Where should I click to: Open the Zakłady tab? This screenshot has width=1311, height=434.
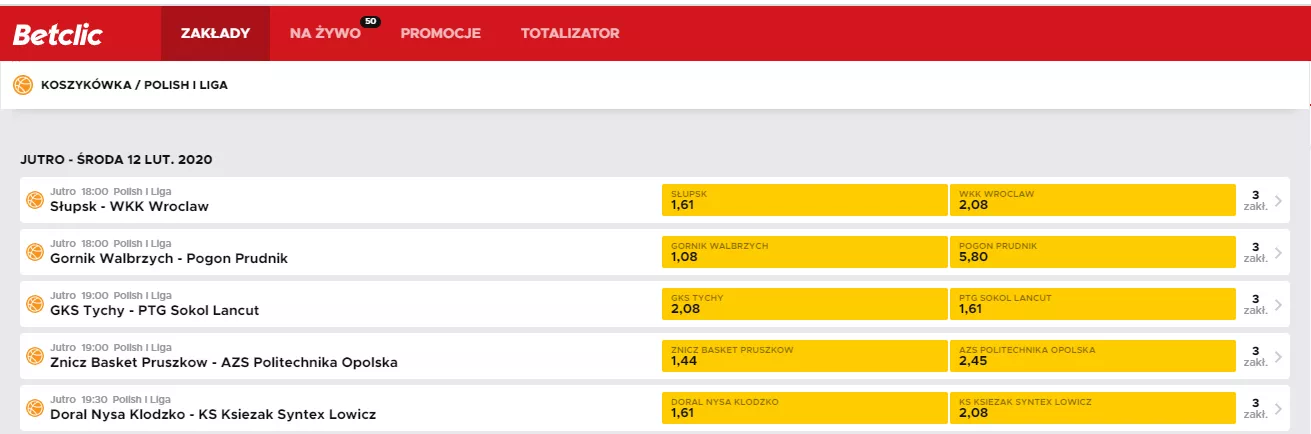pyautogui.click(x=215, y=33)
